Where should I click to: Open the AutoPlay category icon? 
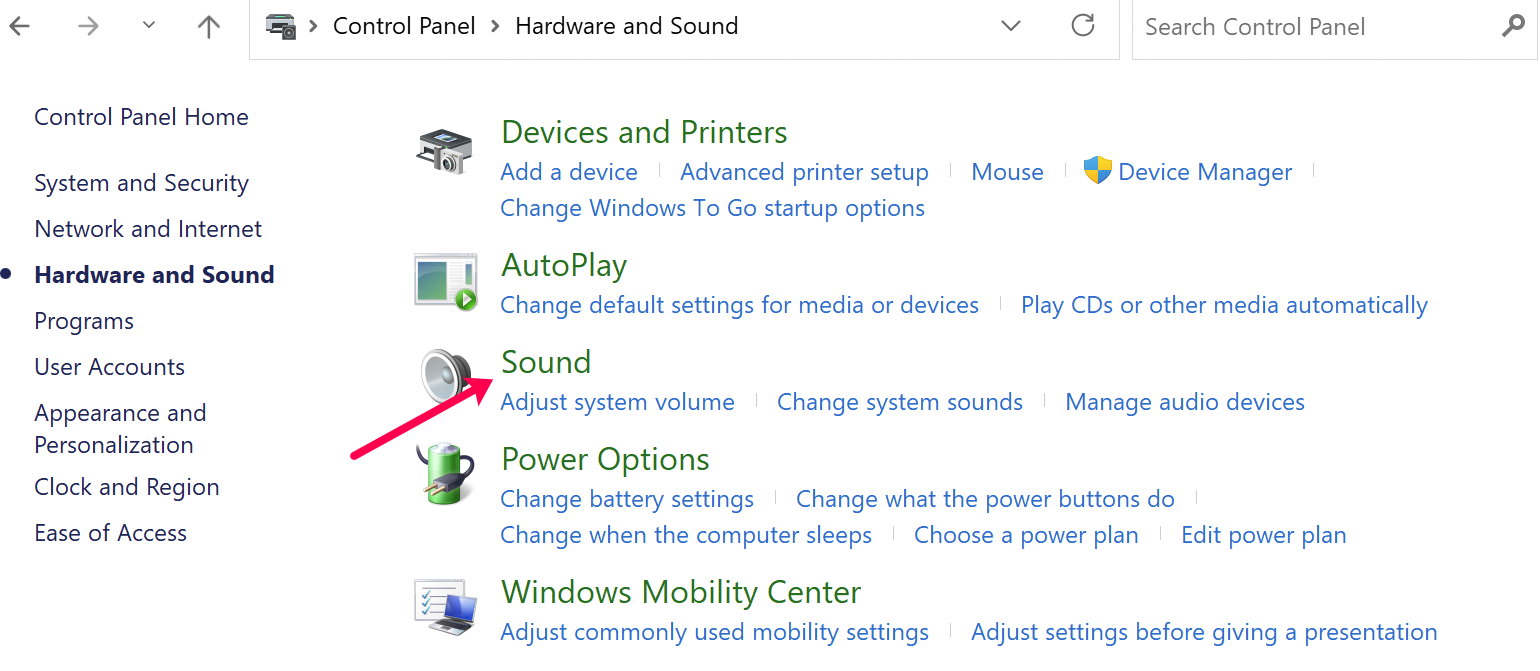point(445,281)
